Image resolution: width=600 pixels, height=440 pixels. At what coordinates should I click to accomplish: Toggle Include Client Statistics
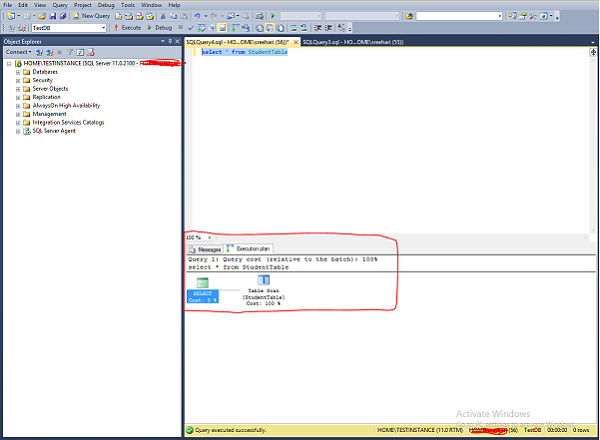[x=245, y=28]
